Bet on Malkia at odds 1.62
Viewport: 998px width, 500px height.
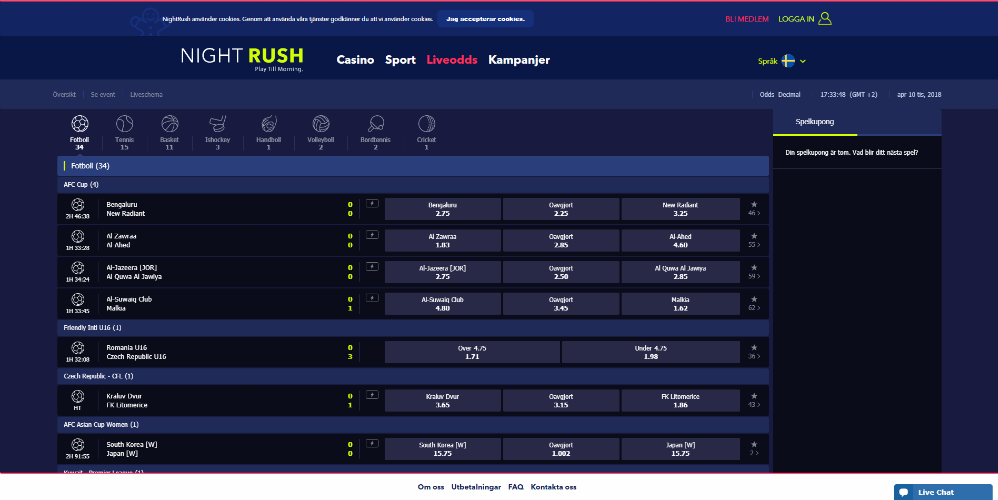[680, 303]
